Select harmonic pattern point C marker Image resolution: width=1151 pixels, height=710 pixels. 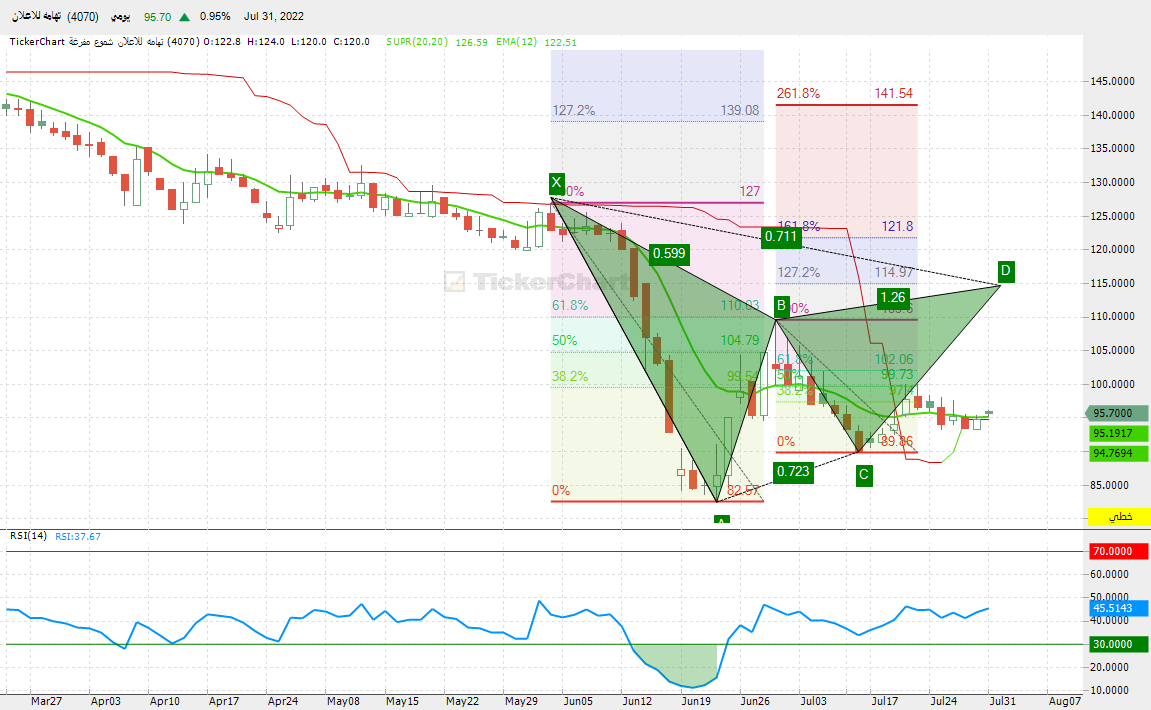point(864,476)
